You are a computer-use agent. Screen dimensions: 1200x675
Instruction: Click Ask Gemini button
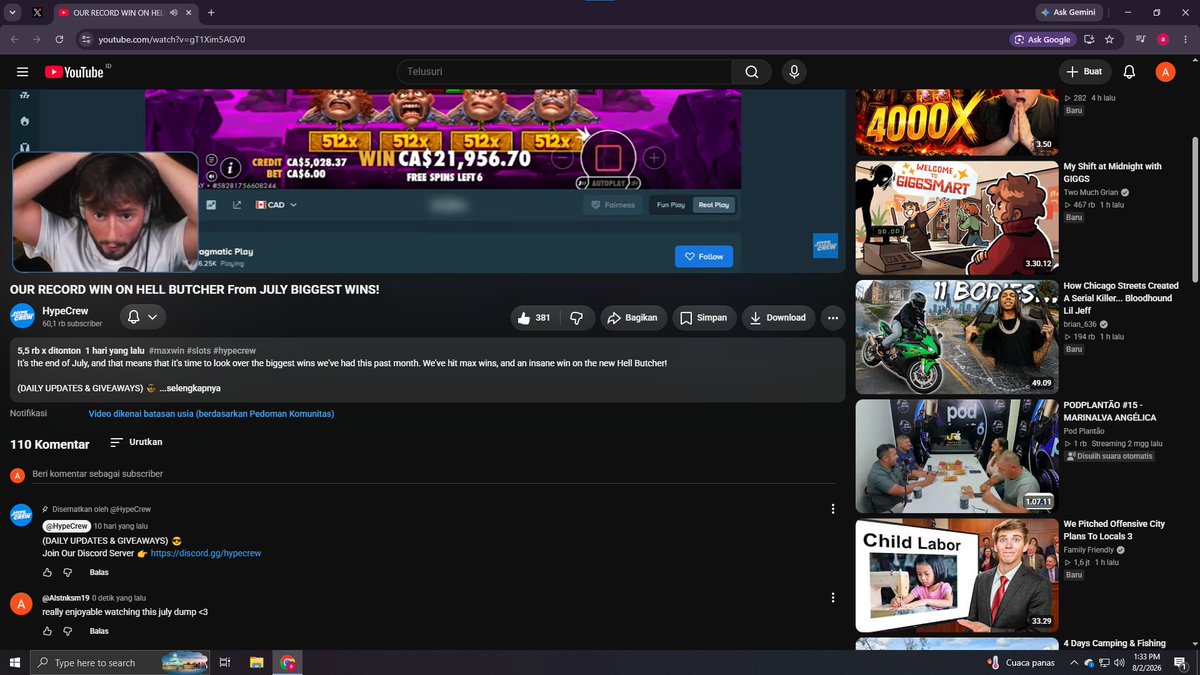[x=1069, y=13]
